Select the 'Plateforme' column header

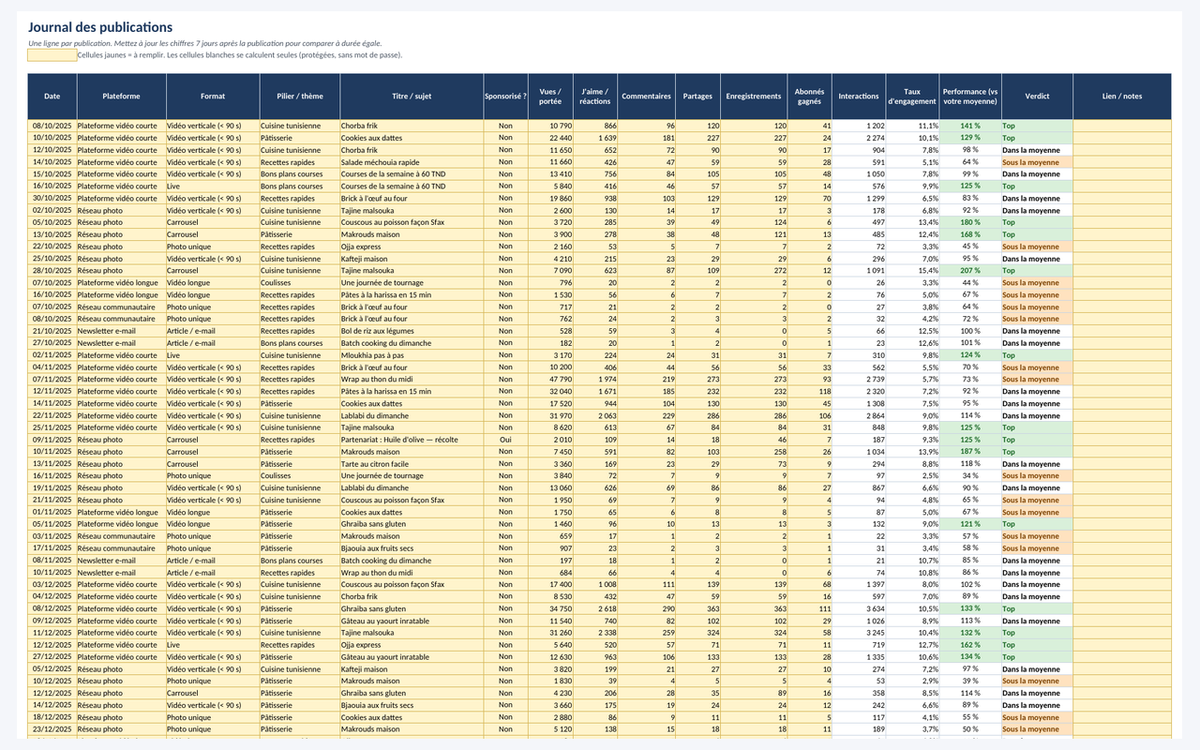121,96
